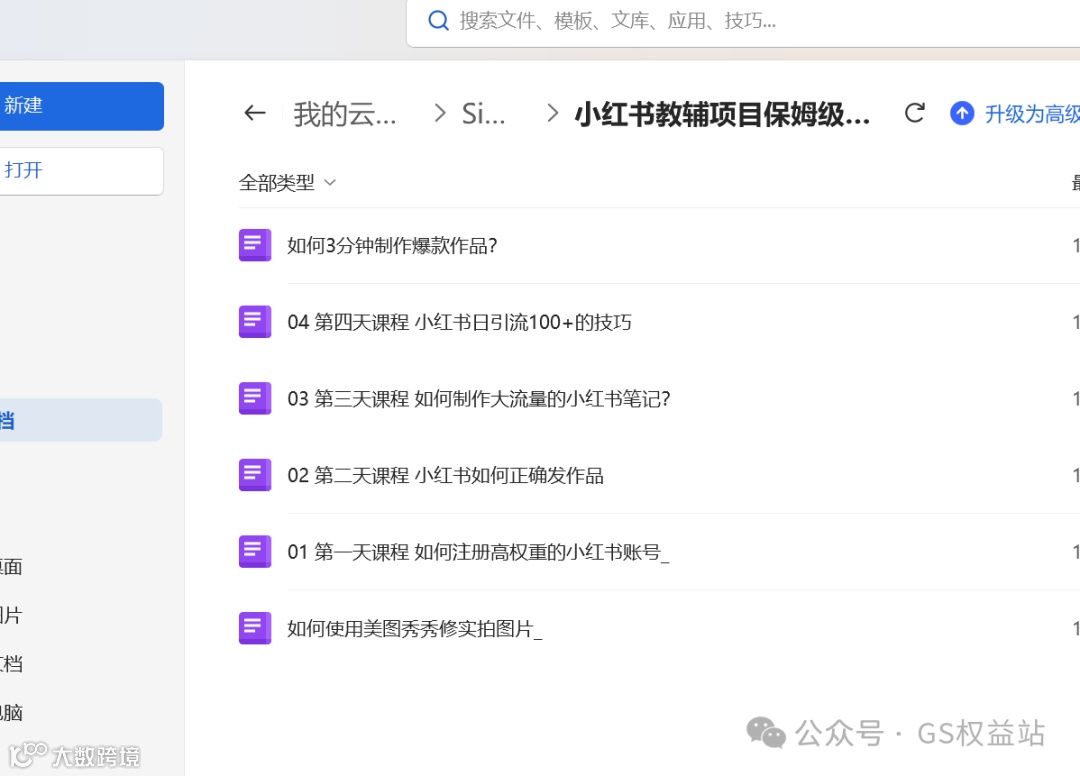Screen dimensions: 1080x776
Task: Open document 如何3分钟制作爆款作品?
Action: click(392, 246)
